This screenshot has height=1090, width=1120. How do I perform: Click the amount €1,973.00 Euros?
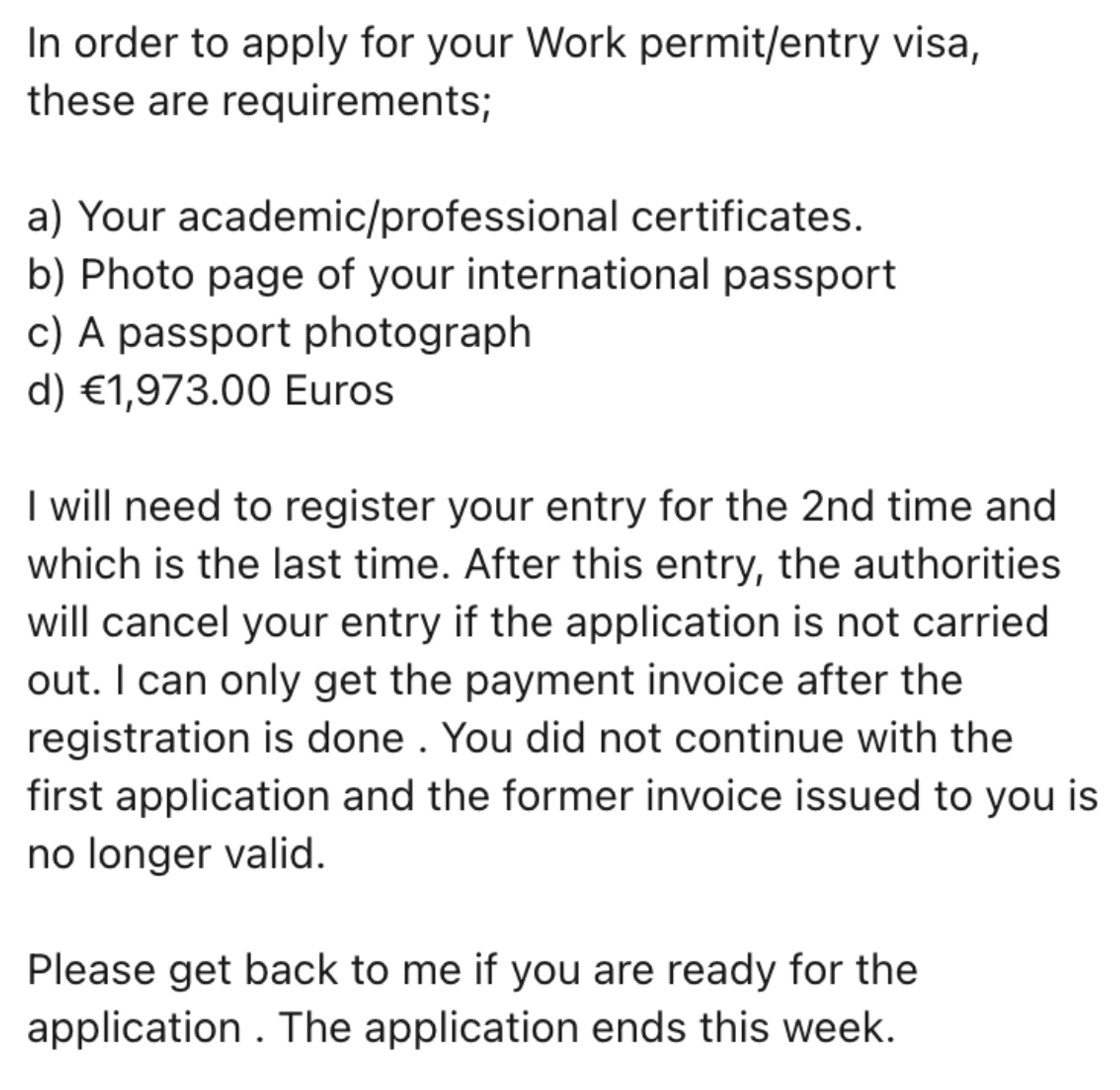[x=236, y=391]
